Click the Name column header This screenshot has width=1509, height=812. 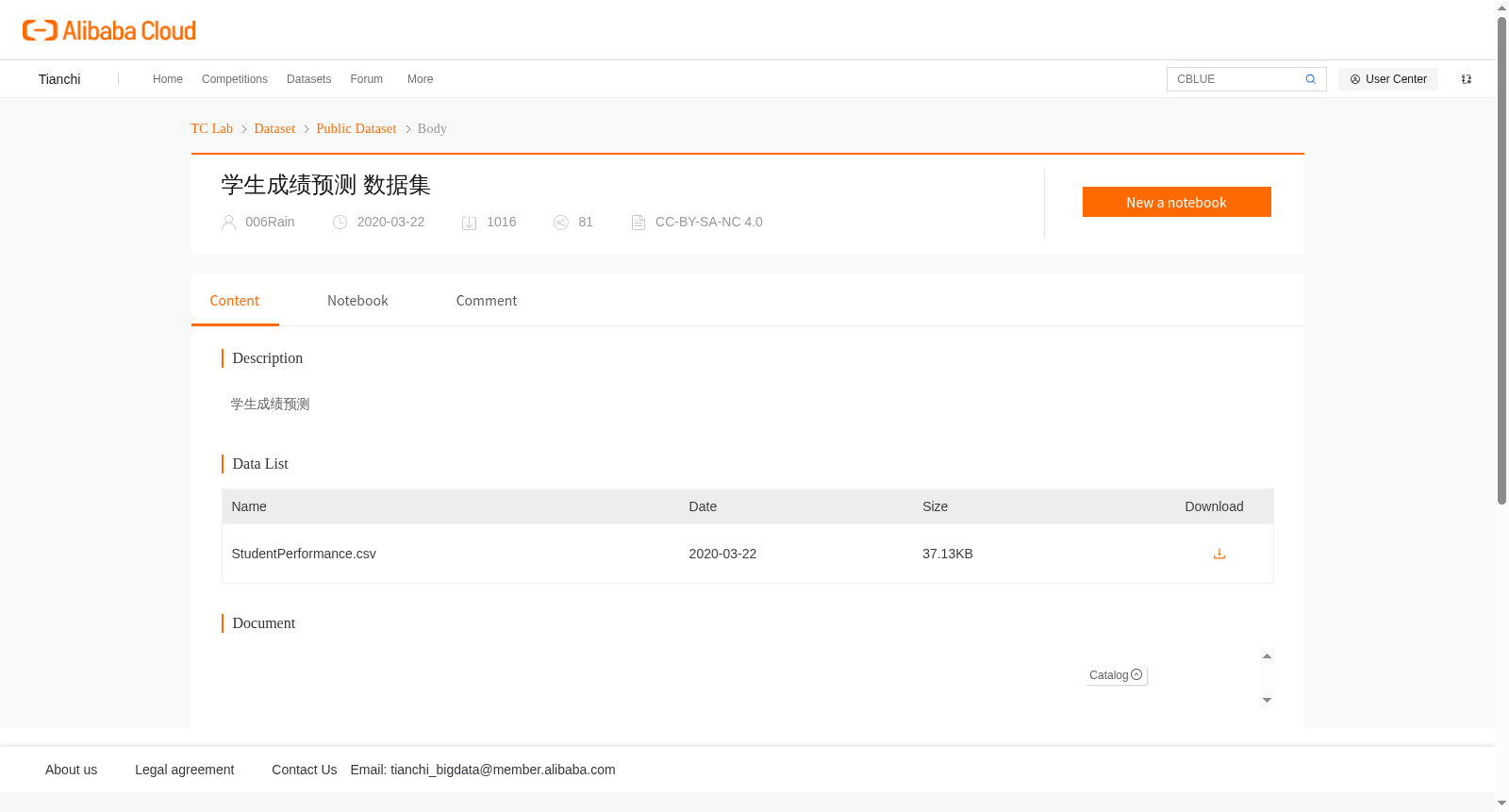point(249,506)
